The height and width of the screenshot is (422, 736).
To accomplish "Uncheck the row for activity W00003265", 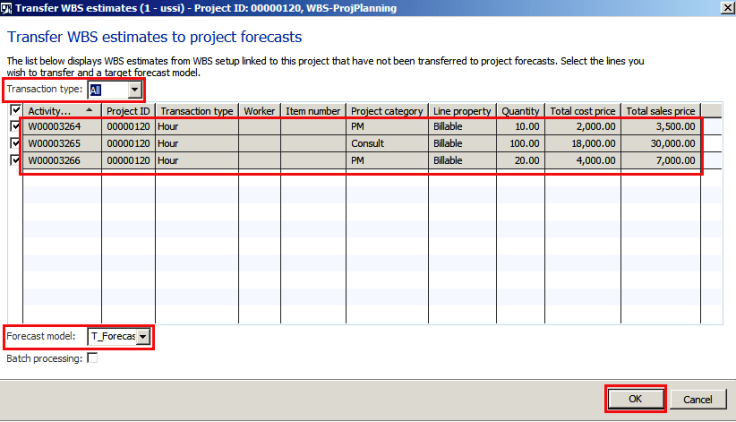I will point(14,143).
